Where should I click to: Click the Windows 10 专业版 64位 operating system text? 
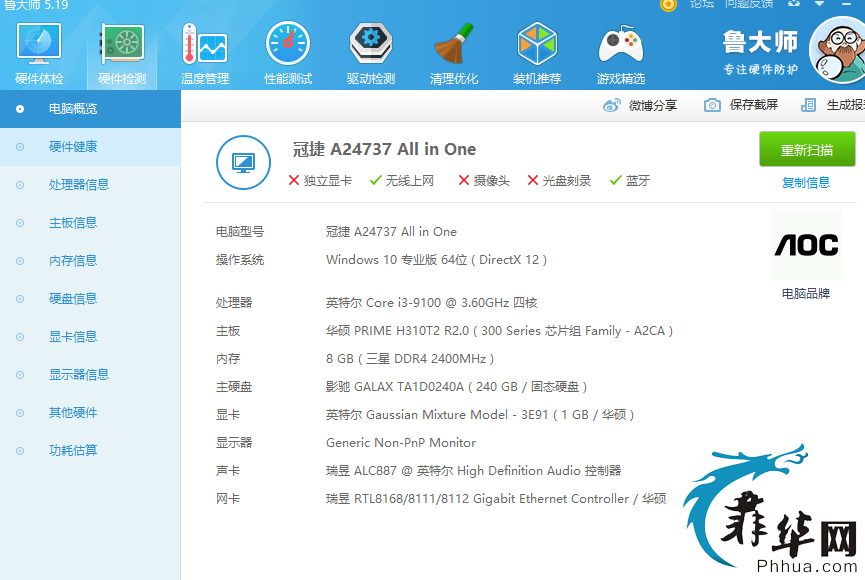pos(436,260)
